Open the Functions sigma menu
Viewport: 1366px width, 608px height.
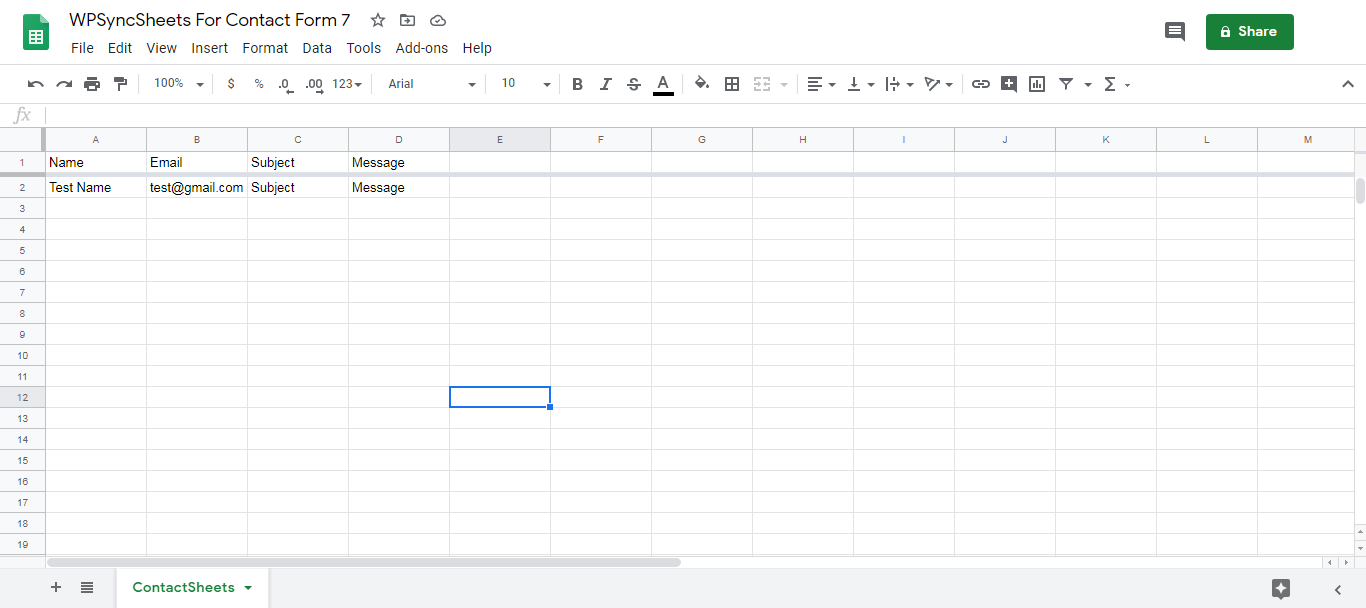1116,84
